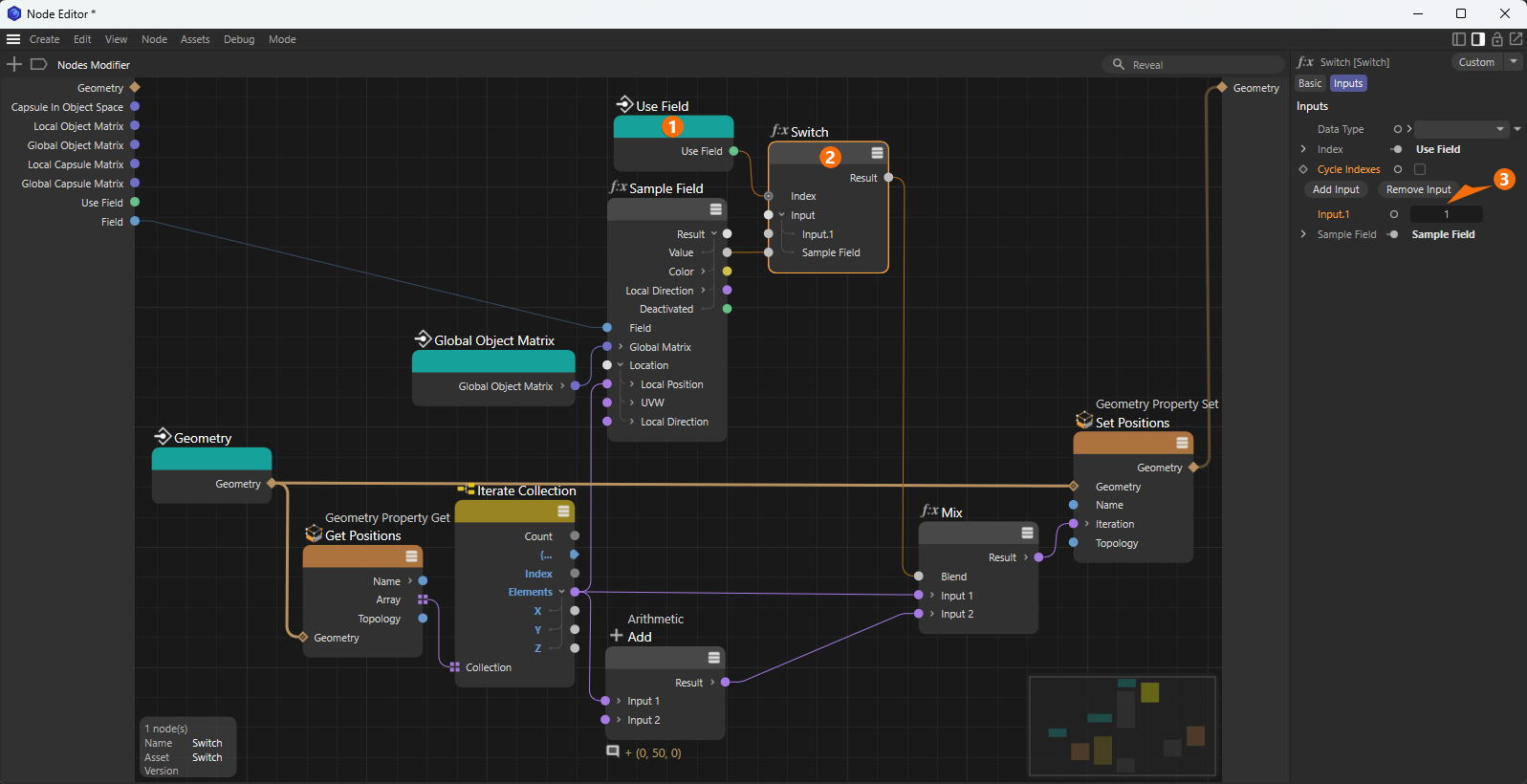Click the green Use Field input port

click(x=135, y=202)
